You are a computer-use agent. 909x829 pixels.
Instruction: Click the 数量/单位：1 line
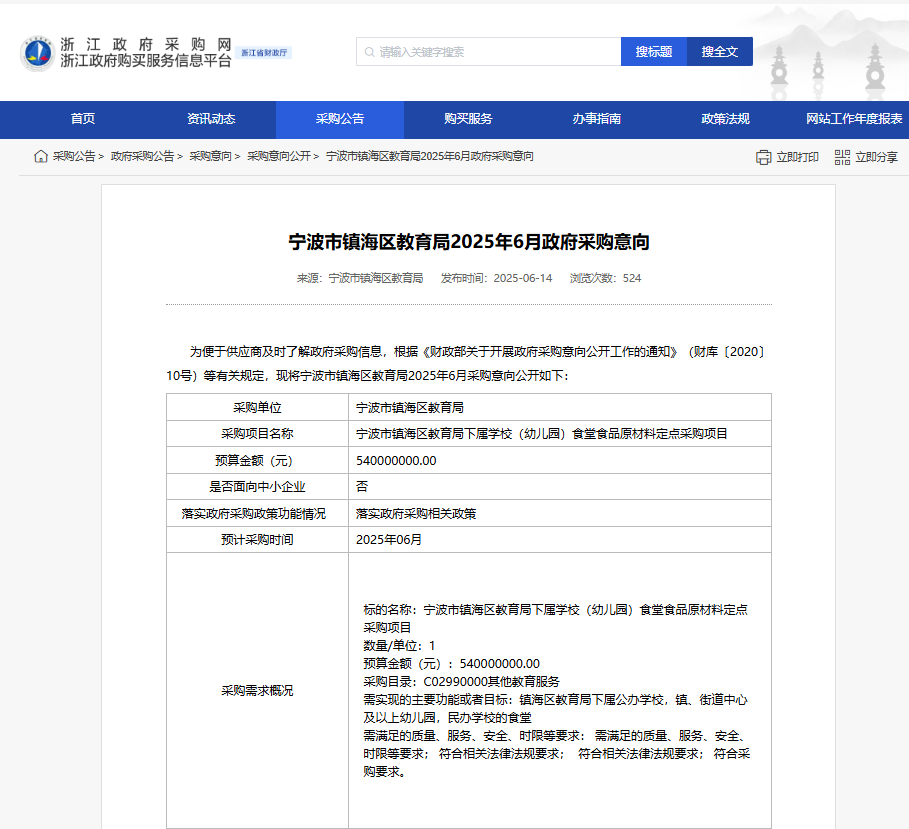tap(399, 646)
